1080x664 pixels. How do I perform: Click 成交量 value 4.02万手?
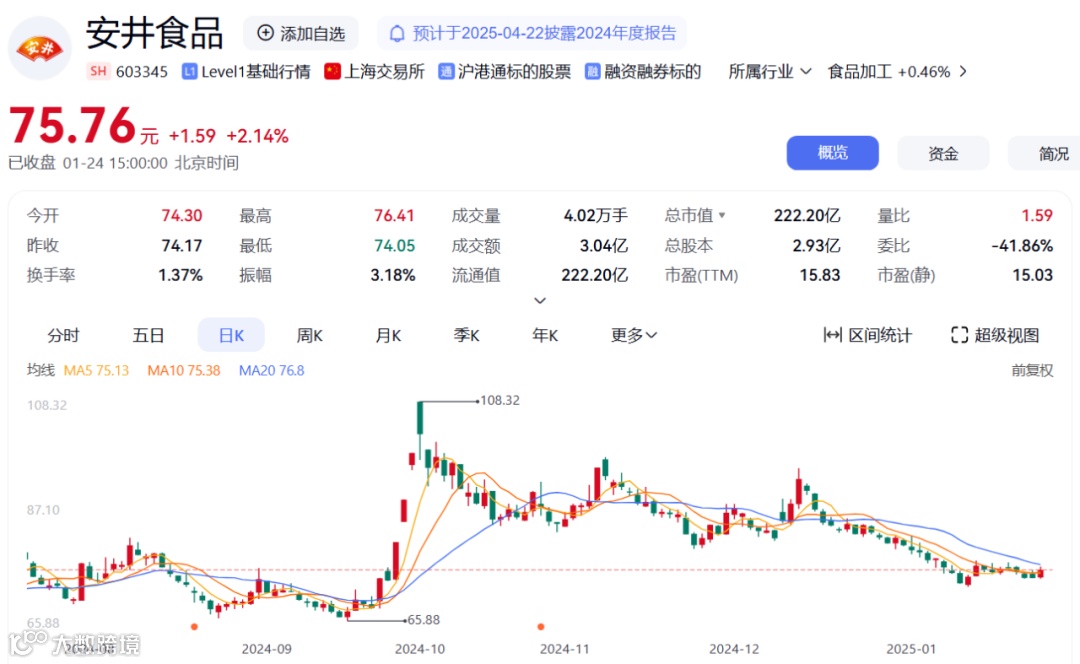pos(596,216)
